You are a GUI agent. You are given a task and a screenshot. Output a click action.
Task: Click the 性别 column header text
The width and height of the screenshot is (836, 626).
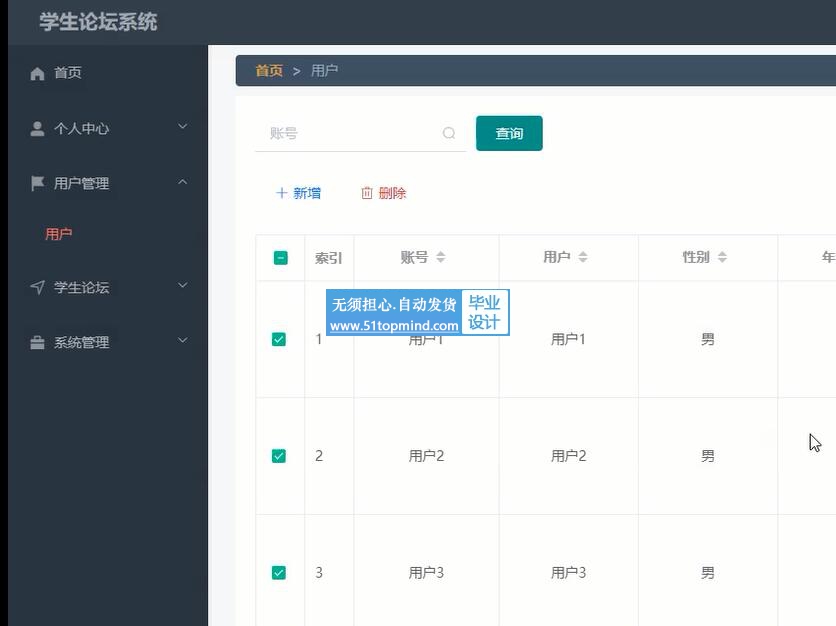(x=696, y=257)
